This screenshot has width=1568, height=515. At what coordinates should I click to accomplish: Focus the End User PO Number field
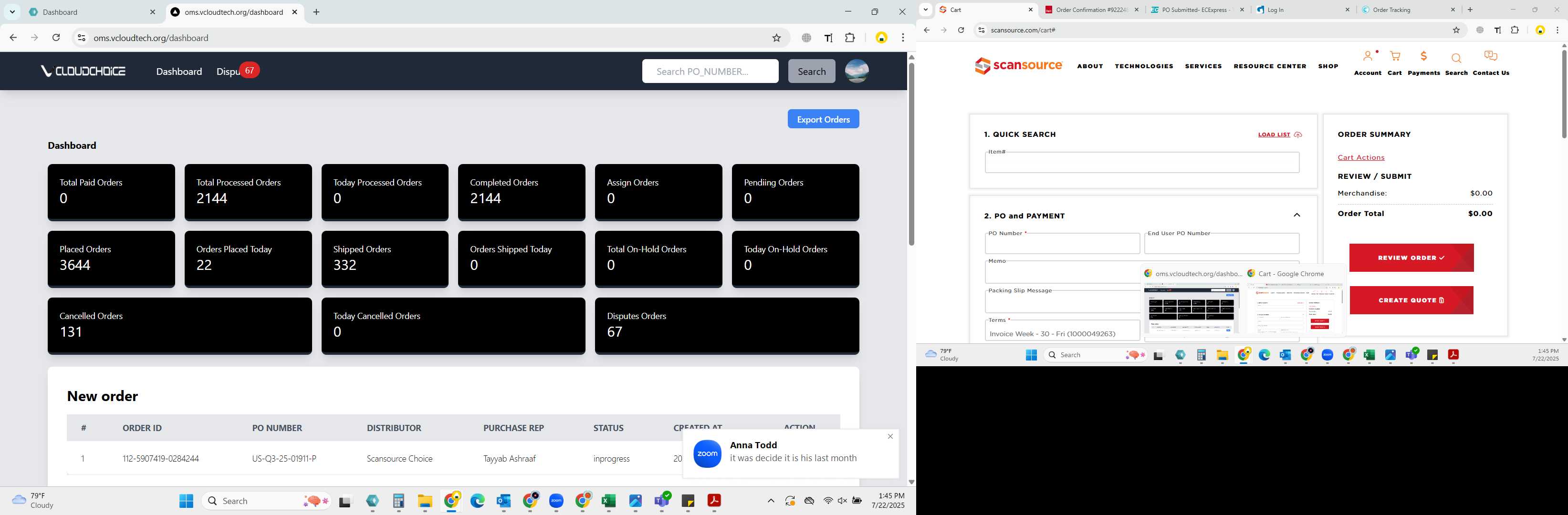(1222, 244)
